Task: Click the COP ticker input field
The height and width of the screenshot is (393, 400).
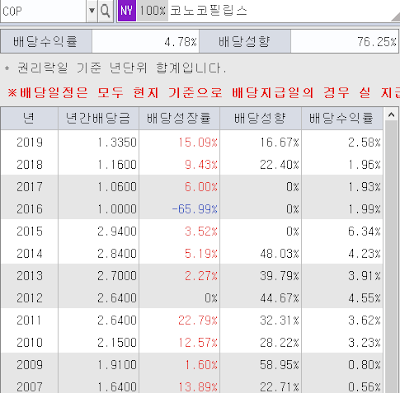Action: pos(43,11)
